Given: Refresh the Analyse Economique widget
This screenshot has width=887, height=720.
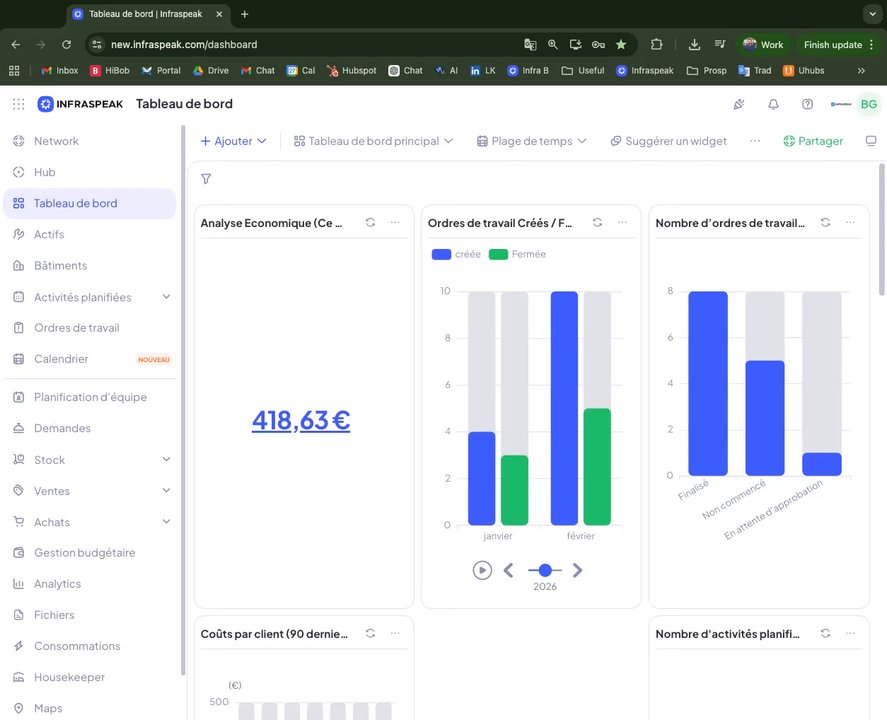Looking at the screenshot, I should [x=370, y=222].
